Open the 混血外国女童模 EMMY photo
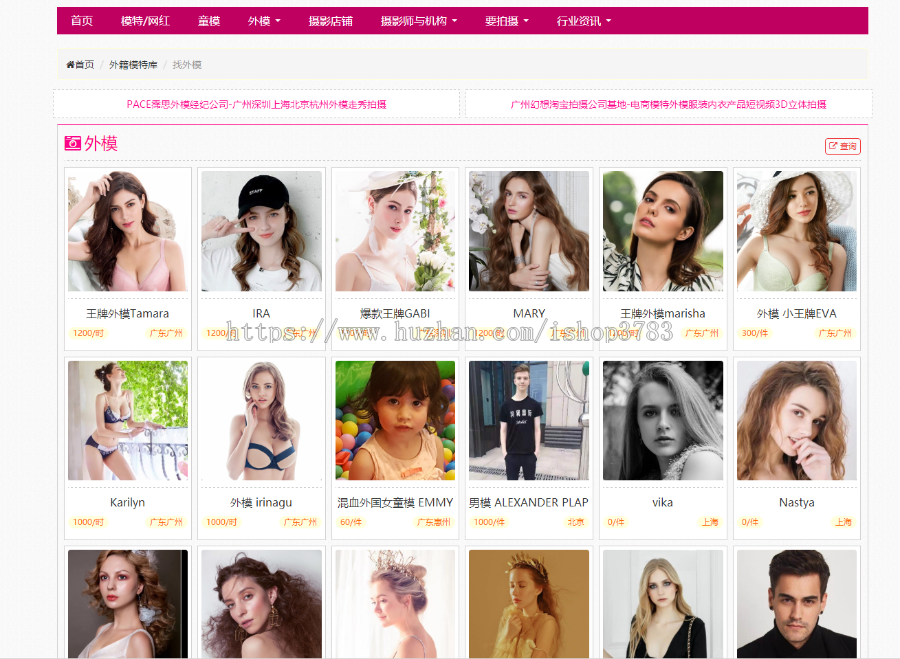The width and height of the screenshot is (900, 659). pos(395,420)
